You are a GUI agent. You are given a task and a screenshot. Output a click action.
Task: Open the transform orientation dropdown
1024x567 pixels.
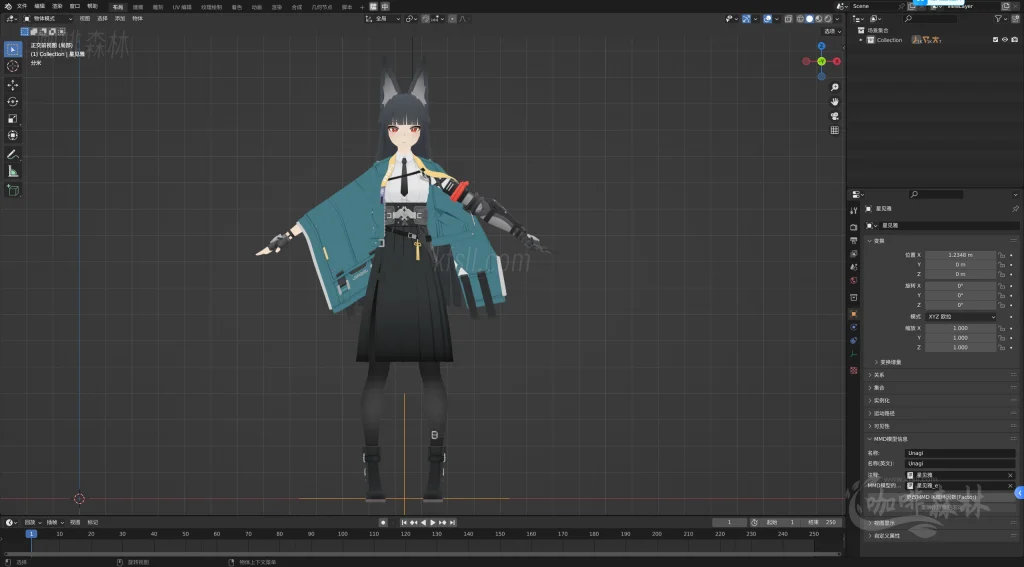pyautogui.click(x=383, y=19)
